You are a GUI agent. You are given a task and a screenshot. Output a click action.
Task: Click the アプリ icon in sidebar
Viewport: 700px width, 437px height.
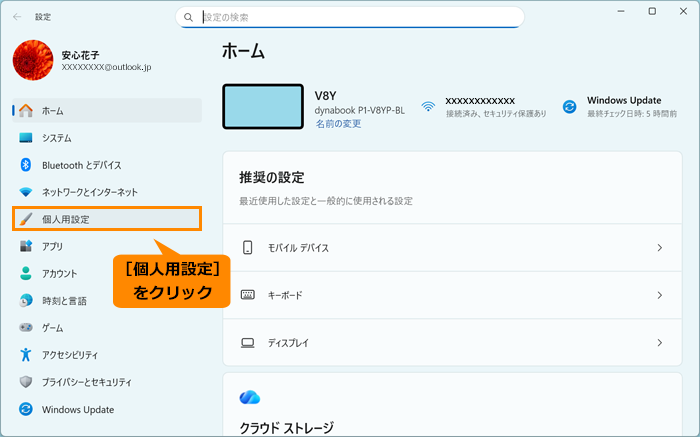pyautogui.click(x=26, y=246)
